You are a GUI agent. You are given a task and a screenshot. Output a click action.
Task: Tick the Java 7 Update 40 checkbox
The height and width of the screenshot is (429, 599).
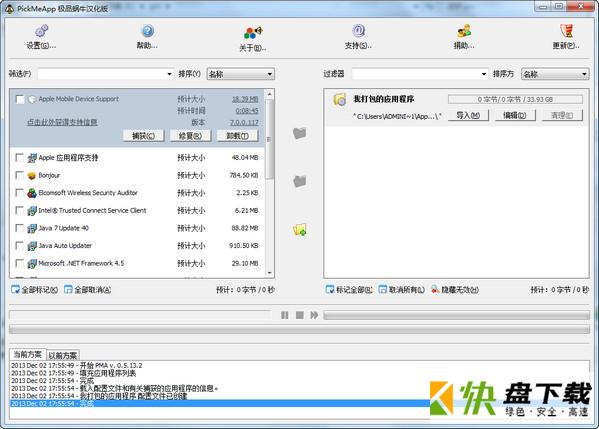pyautogui.click(x=19, y=228)
